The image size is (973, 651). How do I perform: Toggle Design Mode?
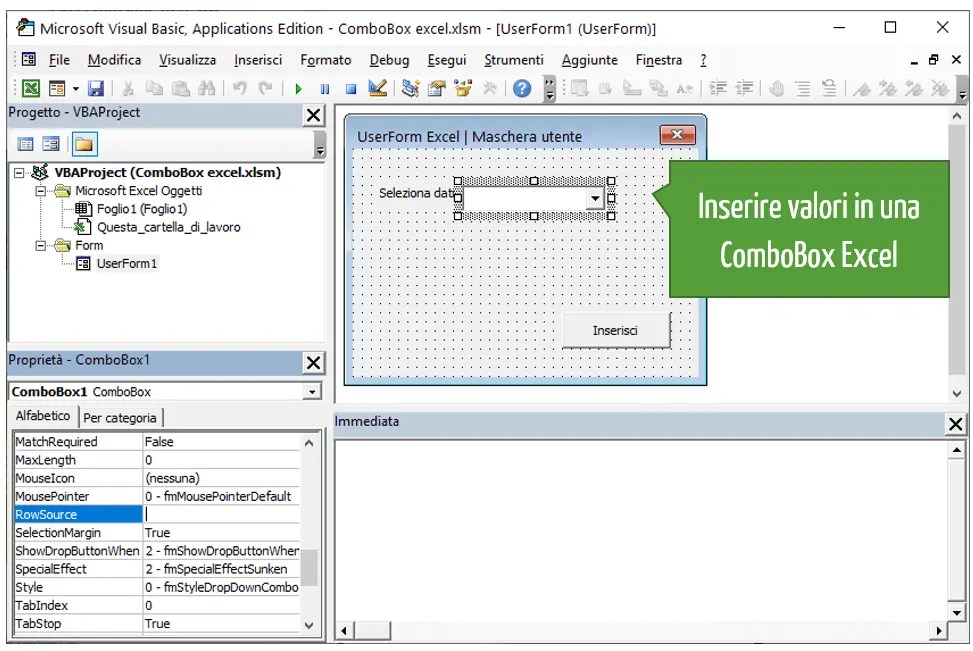376,88
